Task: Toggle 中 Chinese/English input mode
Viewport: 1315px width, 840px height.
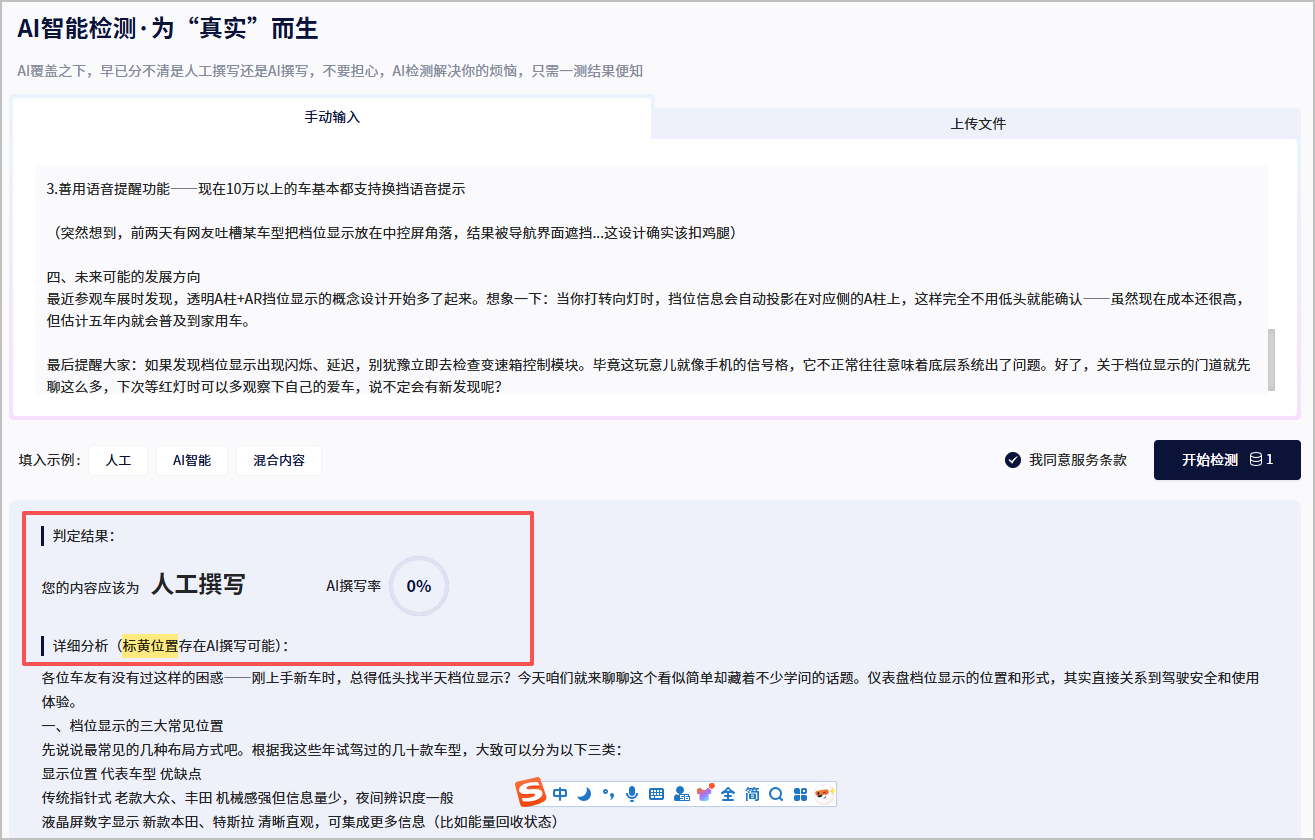Action: point(560,794)
